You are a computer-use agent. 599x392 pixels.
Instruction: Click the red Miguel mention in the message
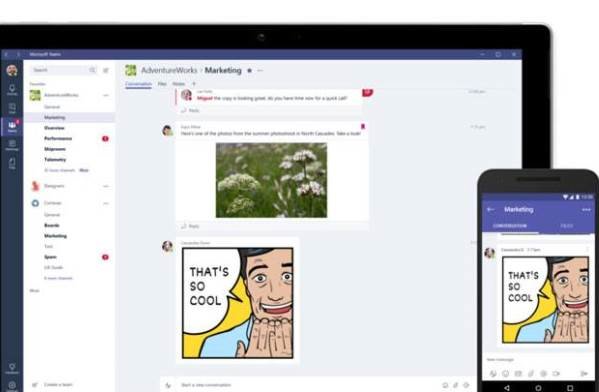coord(205,98)
